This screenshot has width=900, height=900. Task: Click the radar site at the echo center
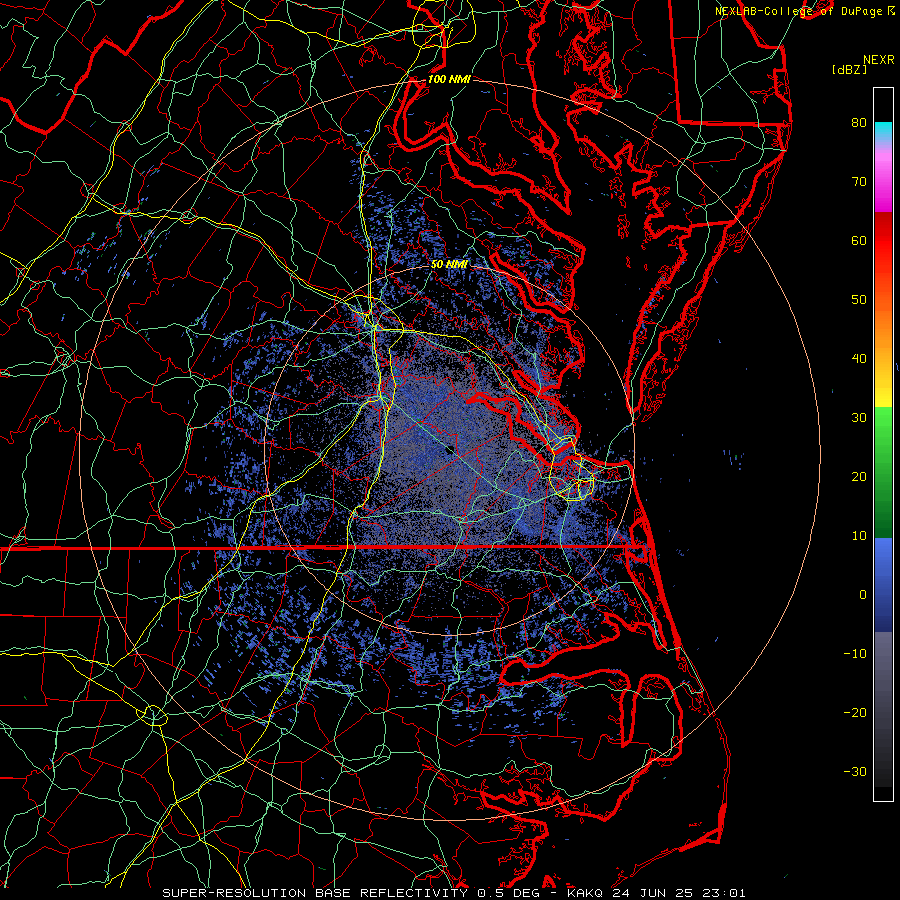pos(449,449)
